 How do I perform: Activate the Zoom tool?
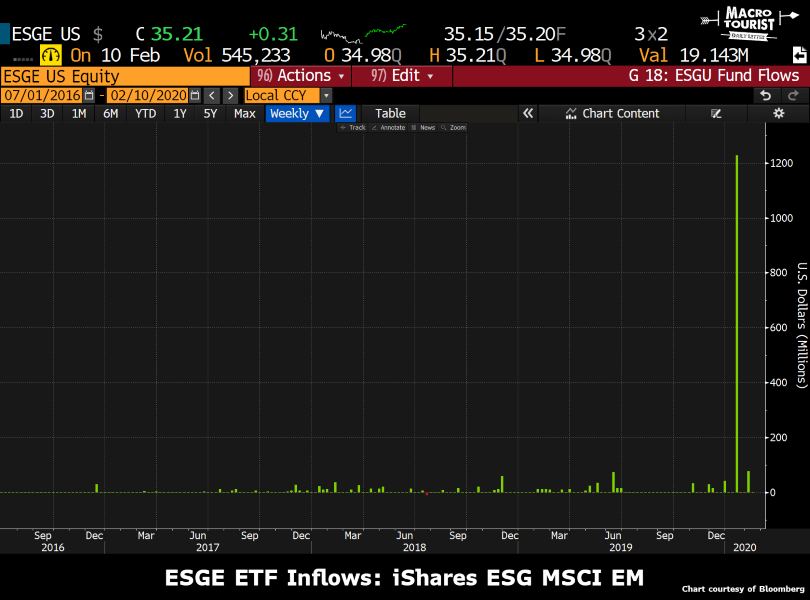[454, 127]
